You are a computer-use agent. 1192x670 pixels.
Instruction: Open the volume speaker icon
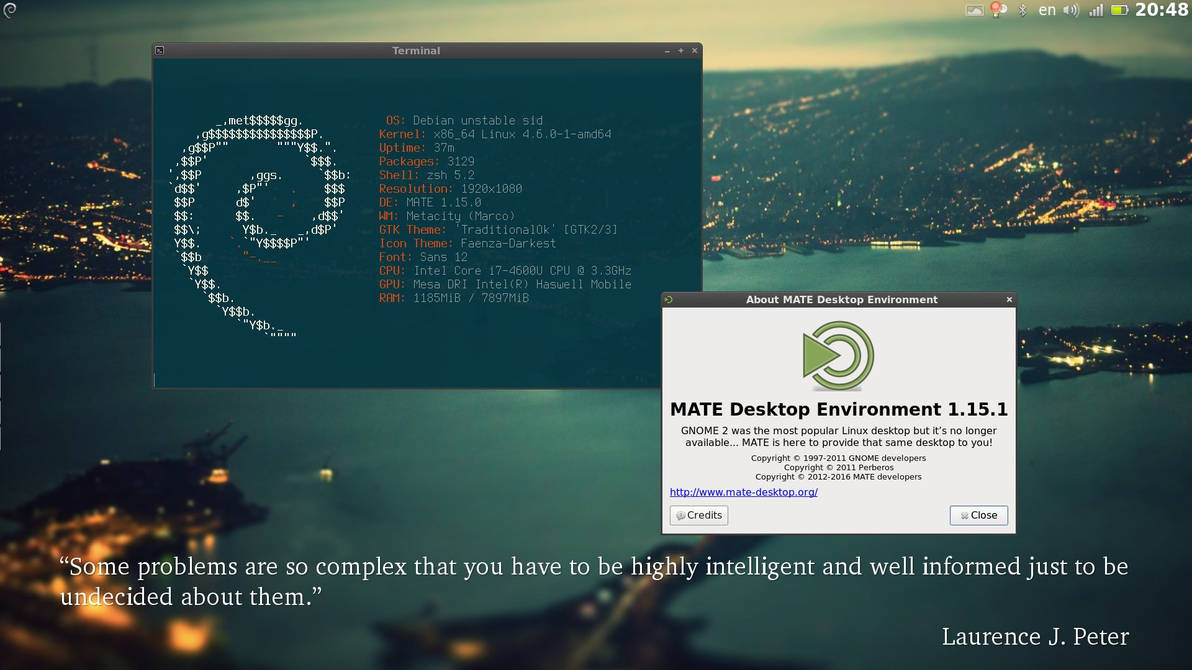coord(1071,10)
